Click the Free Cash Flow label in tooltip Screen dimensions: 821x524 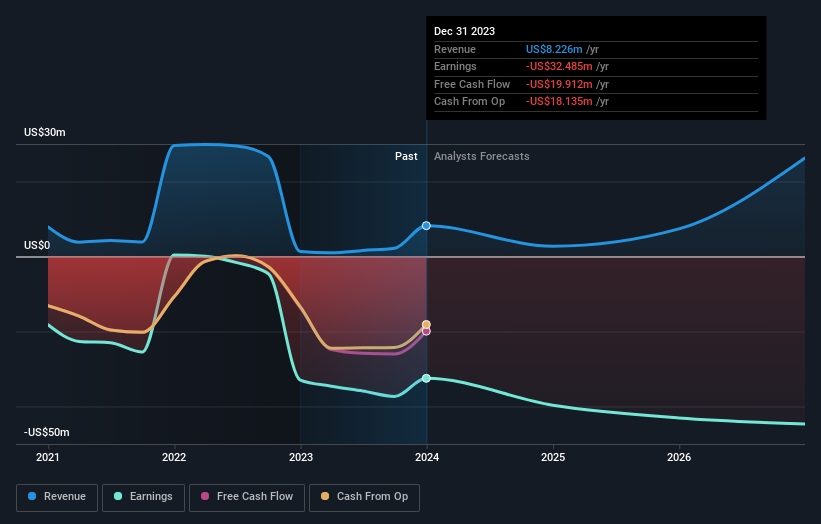pyautogui.click(x=472, y=84)
